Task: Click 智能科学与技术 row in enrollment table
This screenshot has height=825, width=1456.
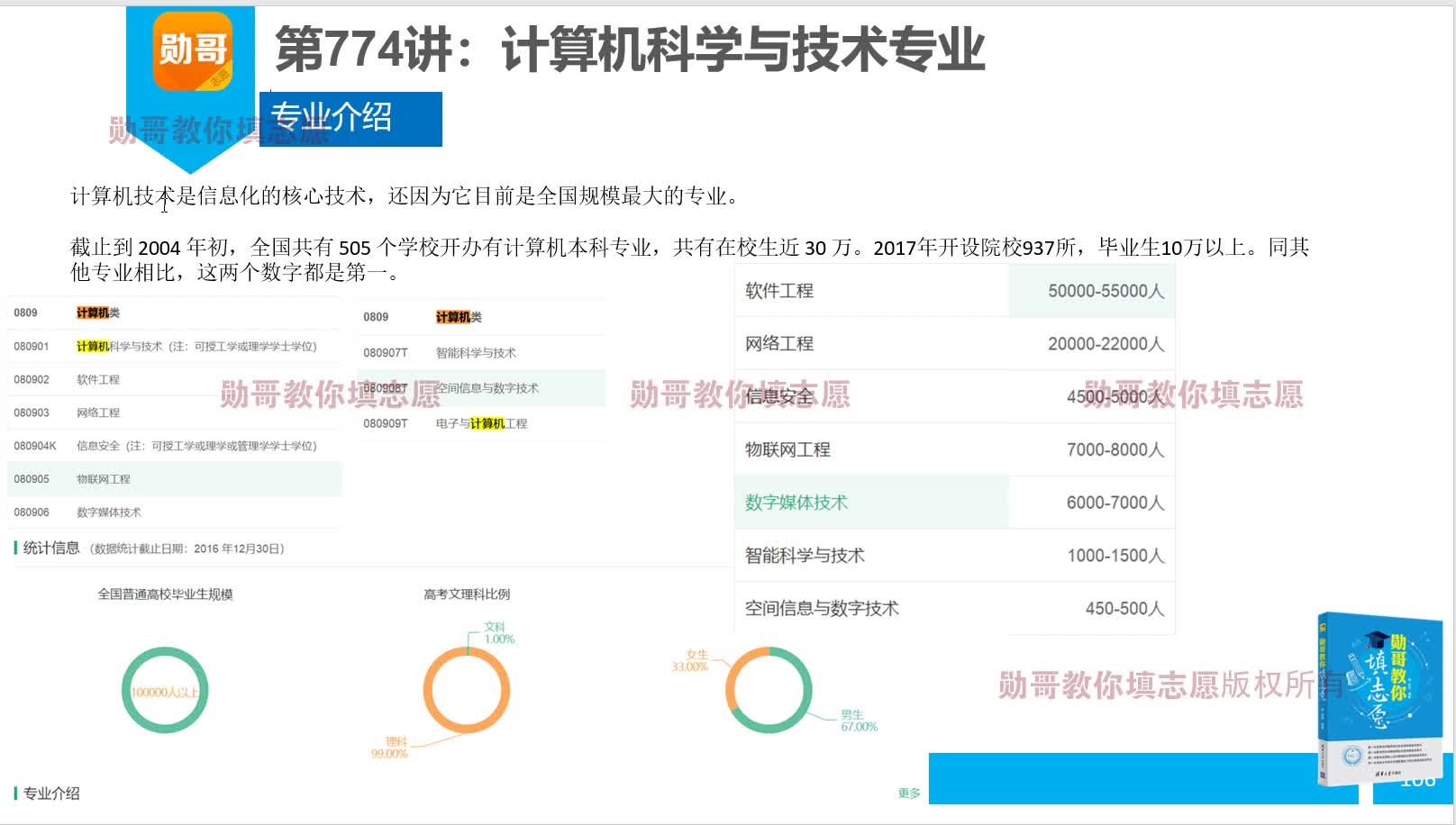Action: pyautogui.click(x=955, y=556)
